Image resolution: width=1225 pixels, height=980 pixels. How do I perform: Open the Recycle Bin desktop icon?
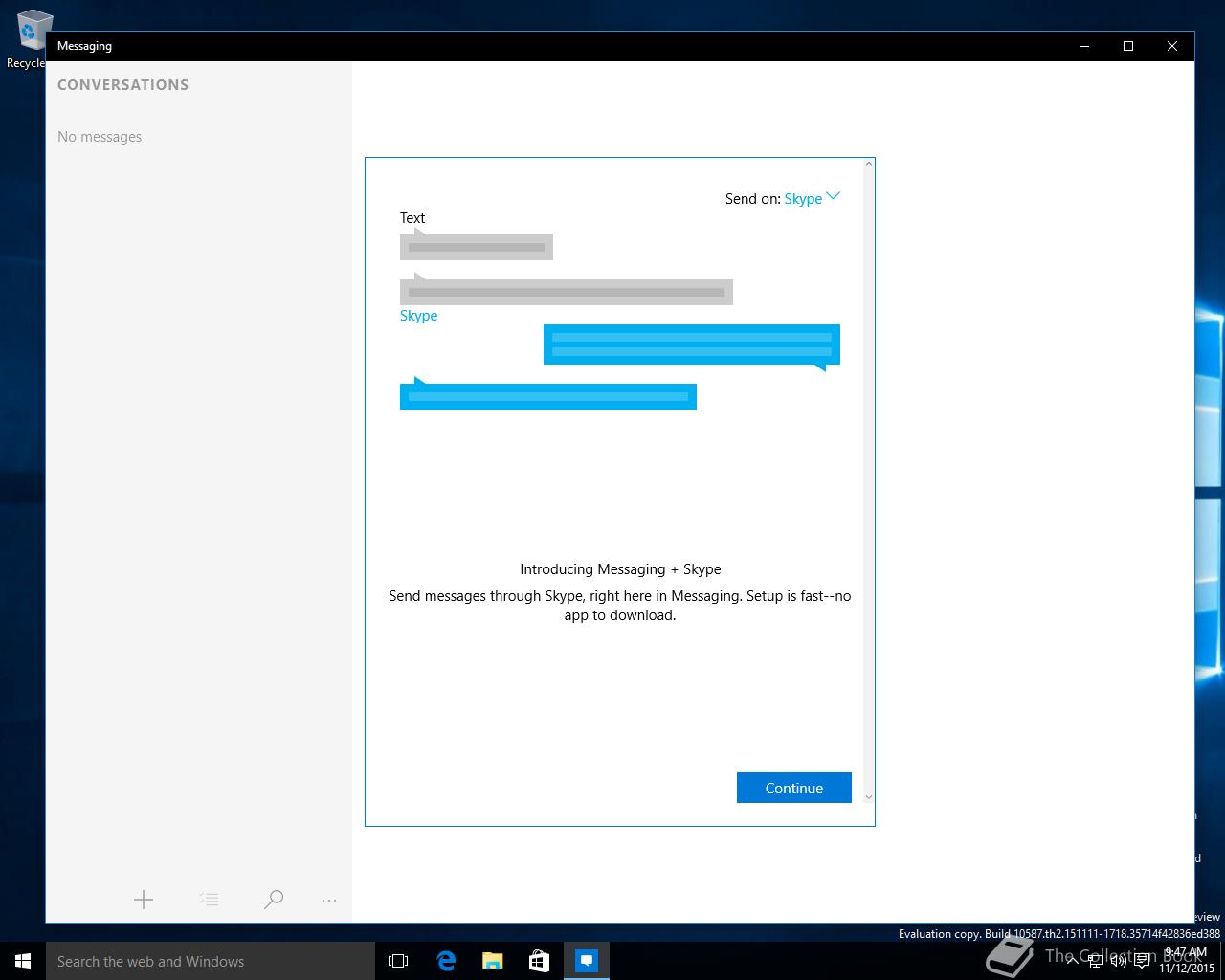[x=29, y=38]
